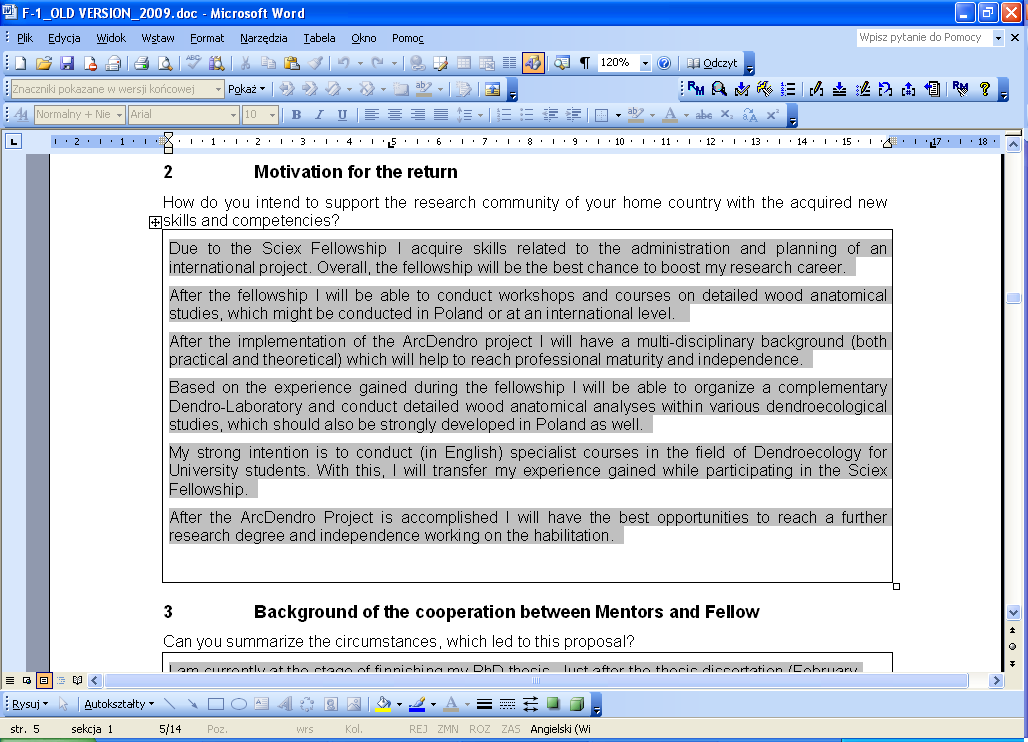1028x742 pixels.
Task: Toggle underline formatting
Action: [342, 115]
